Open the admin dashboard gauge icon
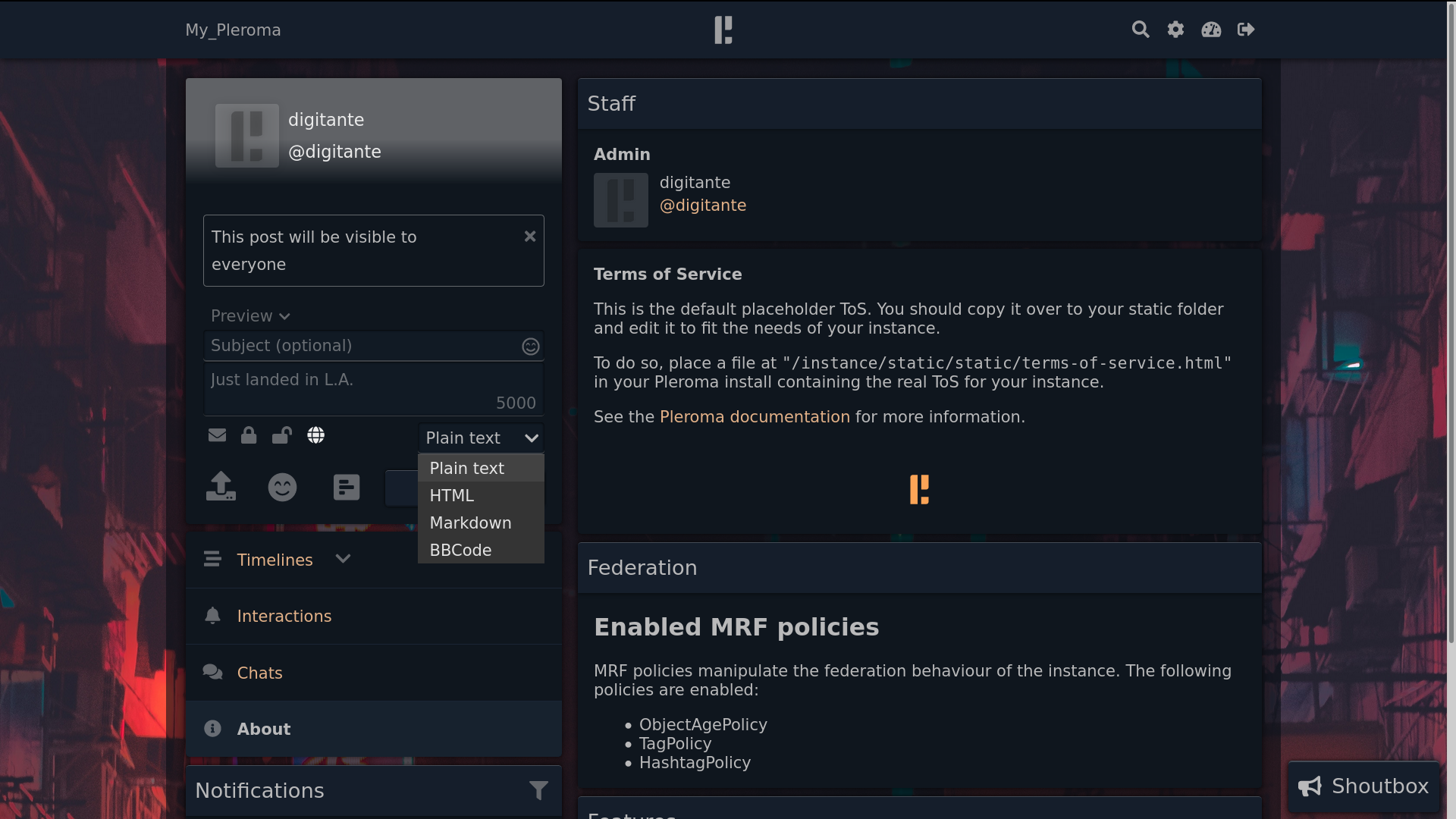The width and height of the screenshot is (1456, 819). [x=1211, y=30]
